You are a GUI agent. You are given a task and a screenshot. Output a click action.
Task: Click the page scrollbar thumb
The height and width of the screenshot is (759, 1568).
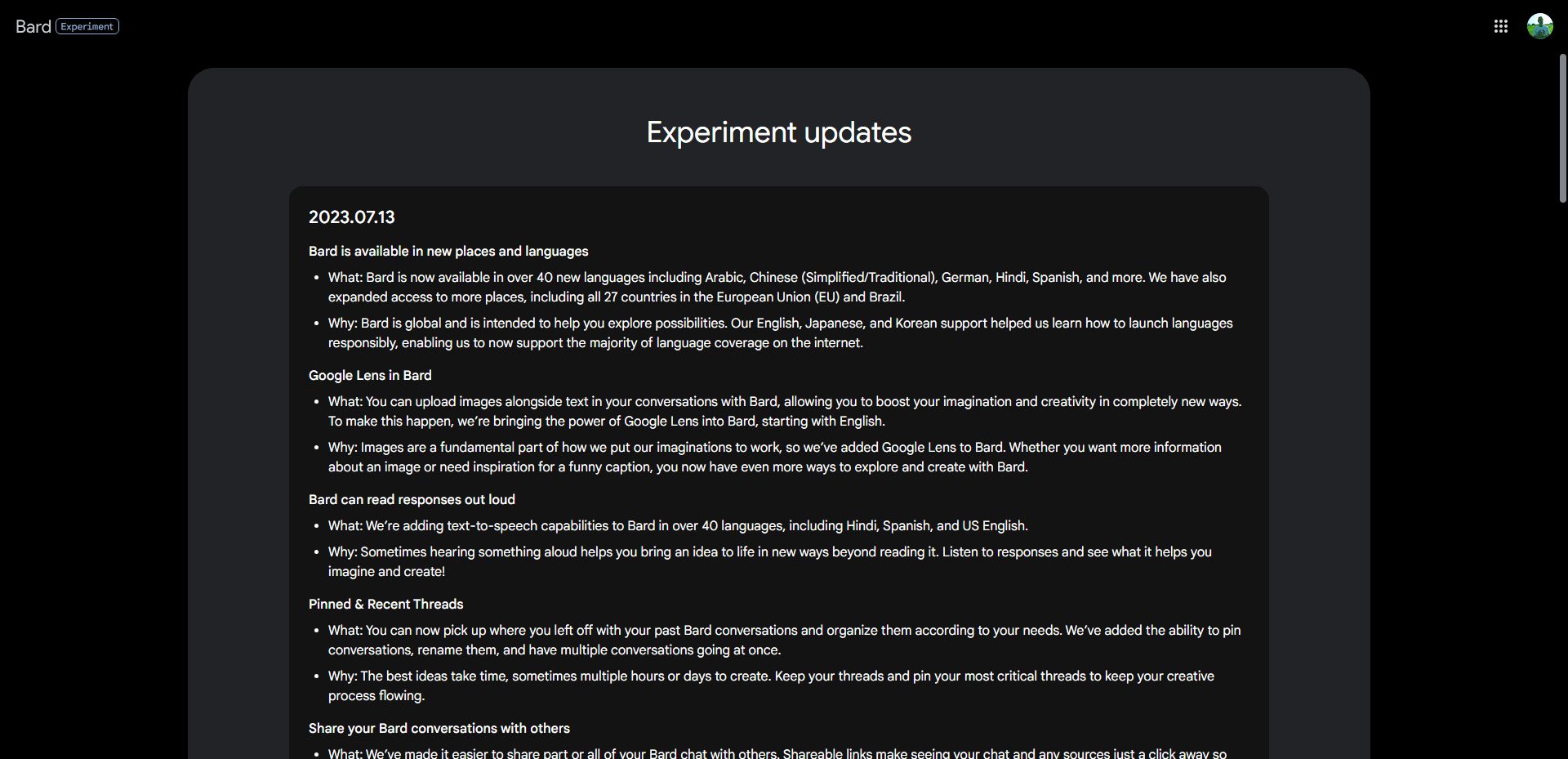click(x=1562, y=127)
